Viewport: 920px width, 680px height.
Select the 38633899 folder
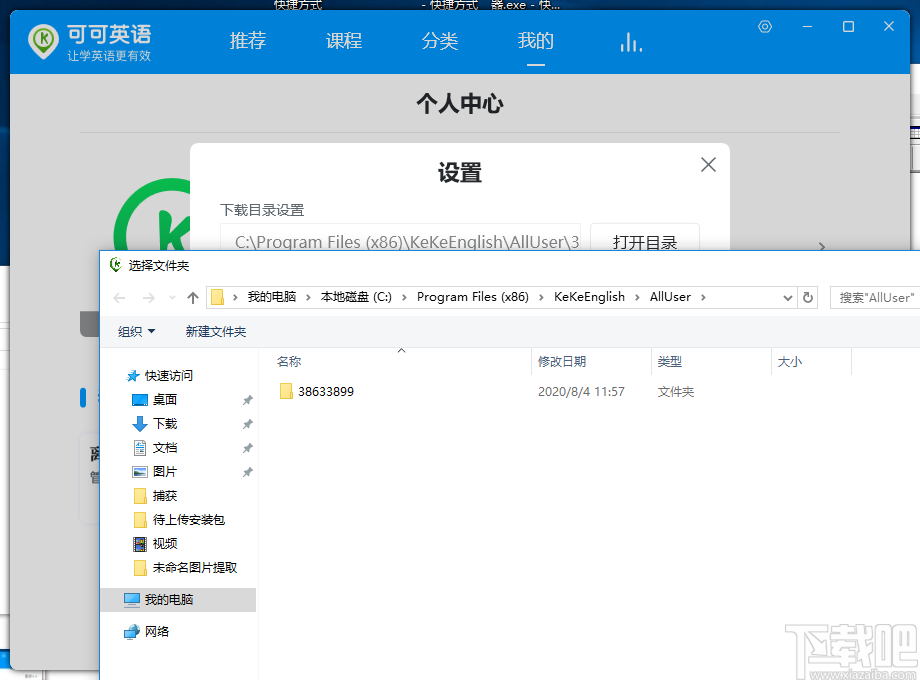tap(324, 391)
